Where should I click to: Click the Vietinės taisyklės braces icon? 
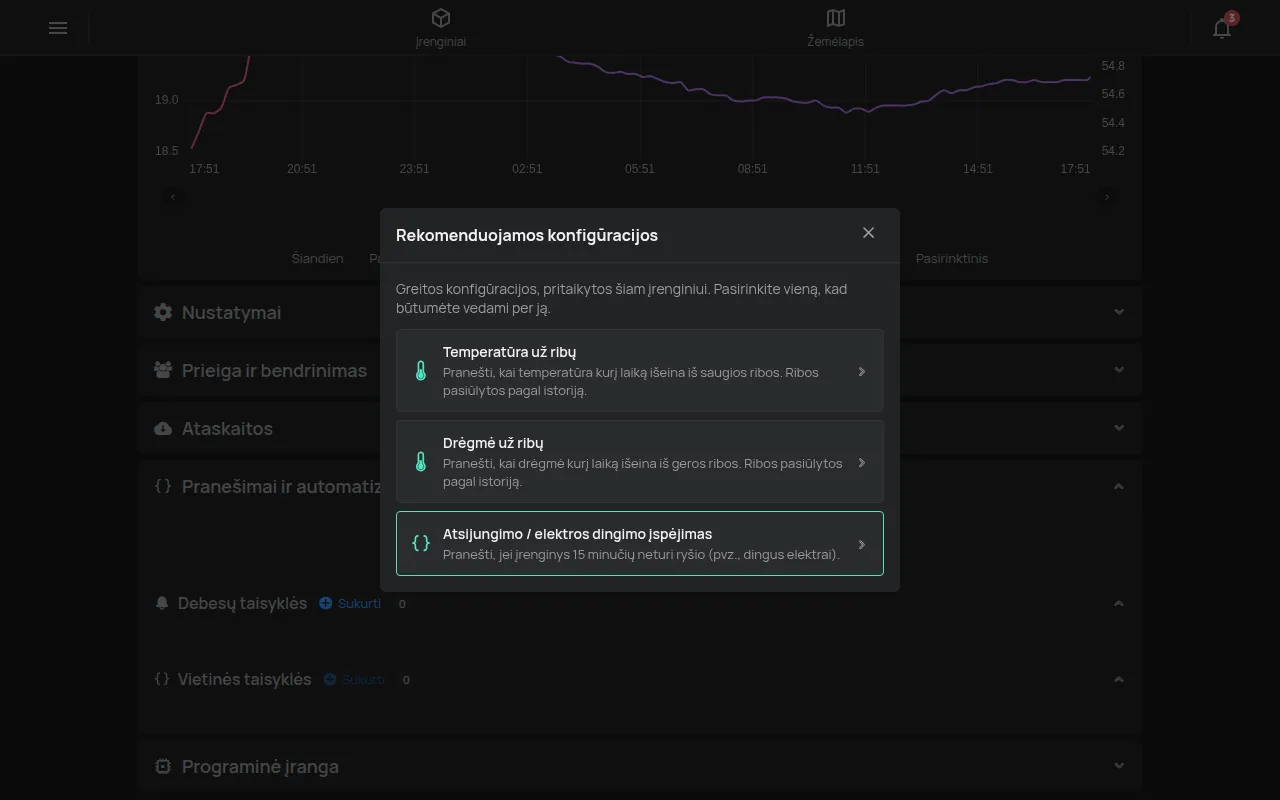(162, 679)
